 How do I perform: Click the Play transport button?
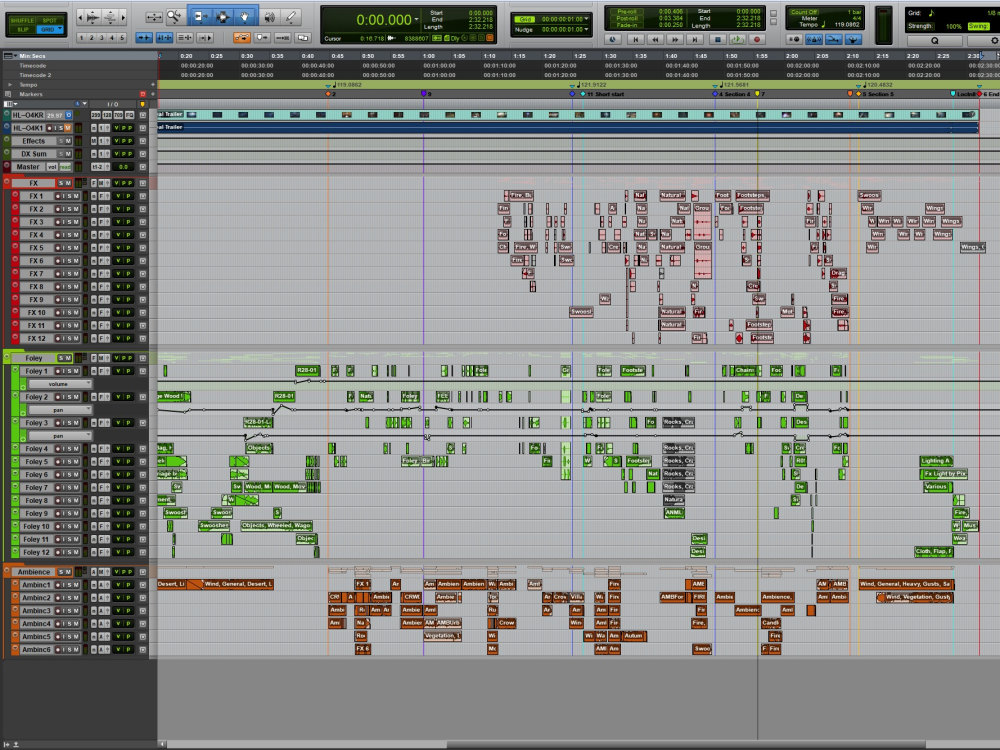(737, 40)
